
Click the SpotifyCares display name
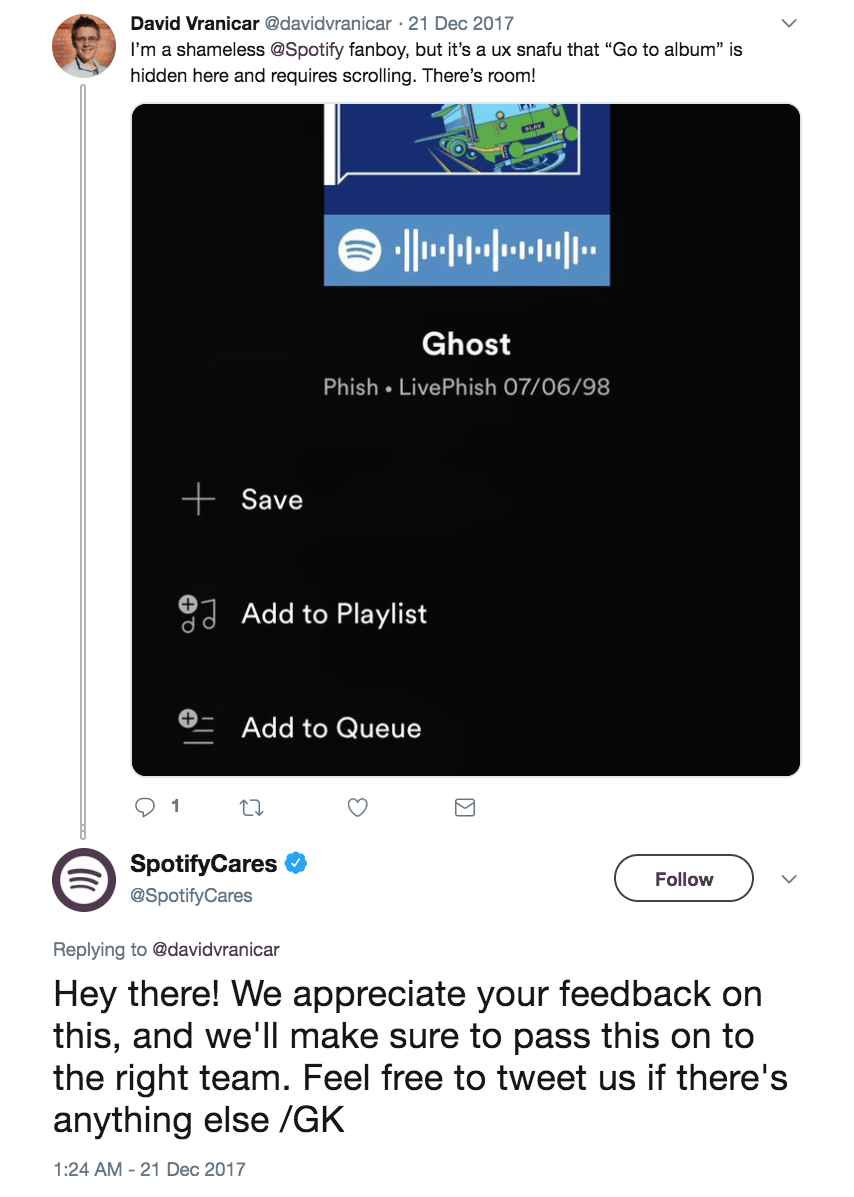(204, 863)
